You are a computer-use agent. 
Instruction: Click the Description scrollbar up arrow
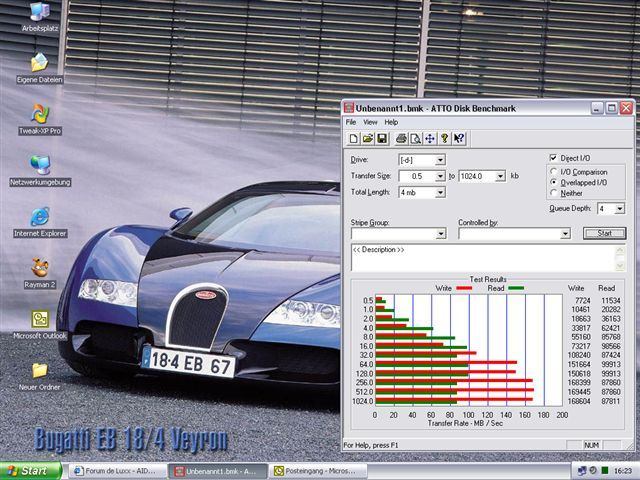(x=620, y=249)
